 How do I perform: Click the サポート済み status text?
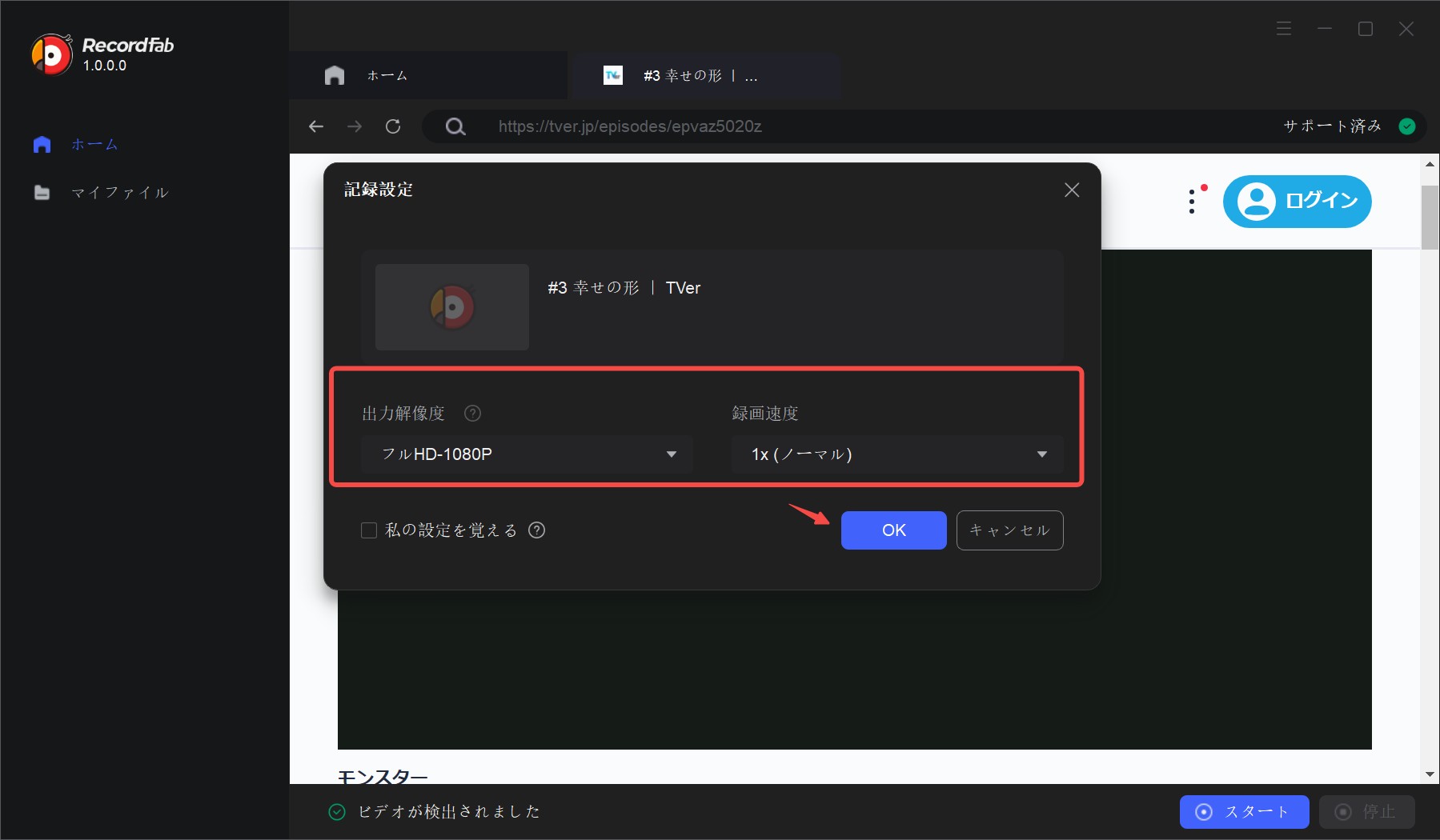1332,126
